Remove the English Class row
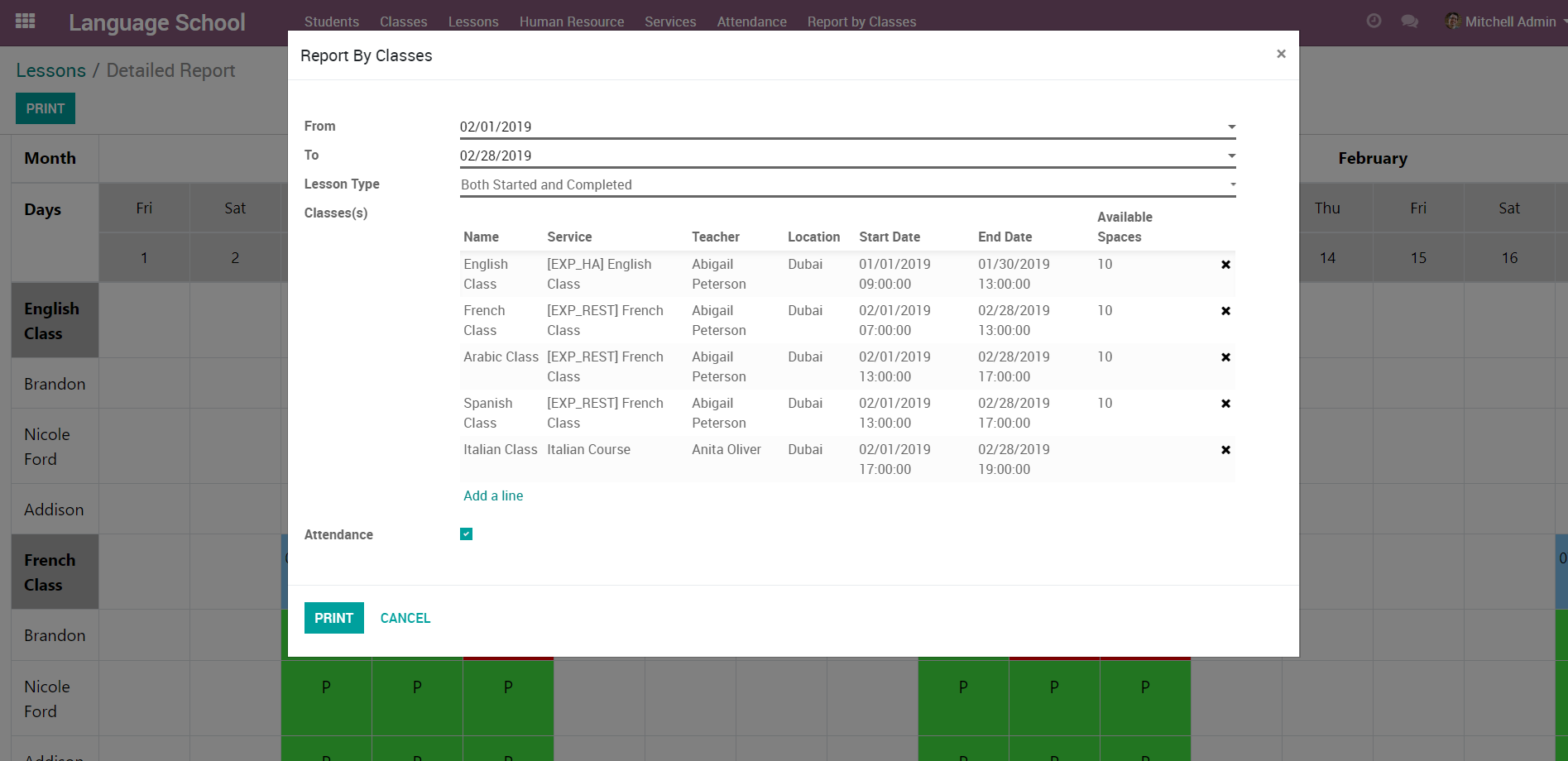The width and height of the screenshot is (1568, 761). pos(1225,265)
